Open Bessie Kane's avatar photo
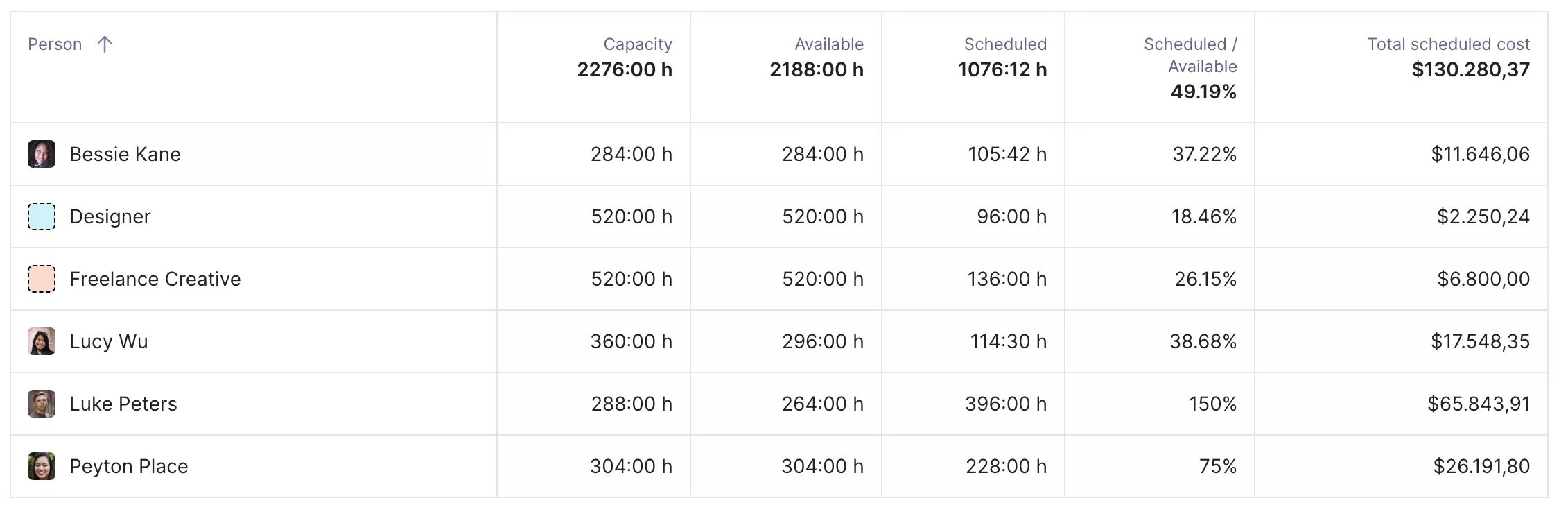 42,154
